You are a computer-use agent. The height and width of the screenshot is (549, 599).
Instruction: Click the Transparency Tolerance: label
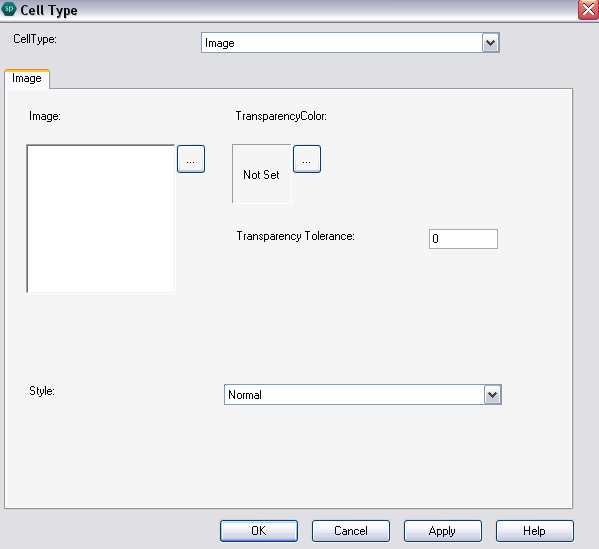click(x=295, y=236)
